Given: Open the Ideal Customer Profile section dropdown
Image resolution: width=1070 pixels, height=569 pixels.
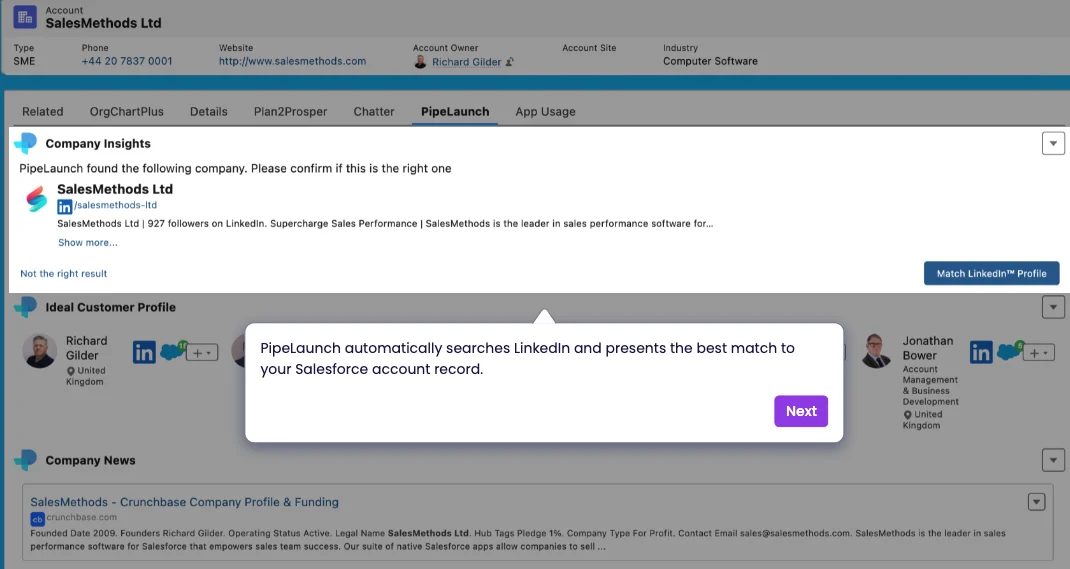Looking at the screenshot, I should tap(1053, 307).
